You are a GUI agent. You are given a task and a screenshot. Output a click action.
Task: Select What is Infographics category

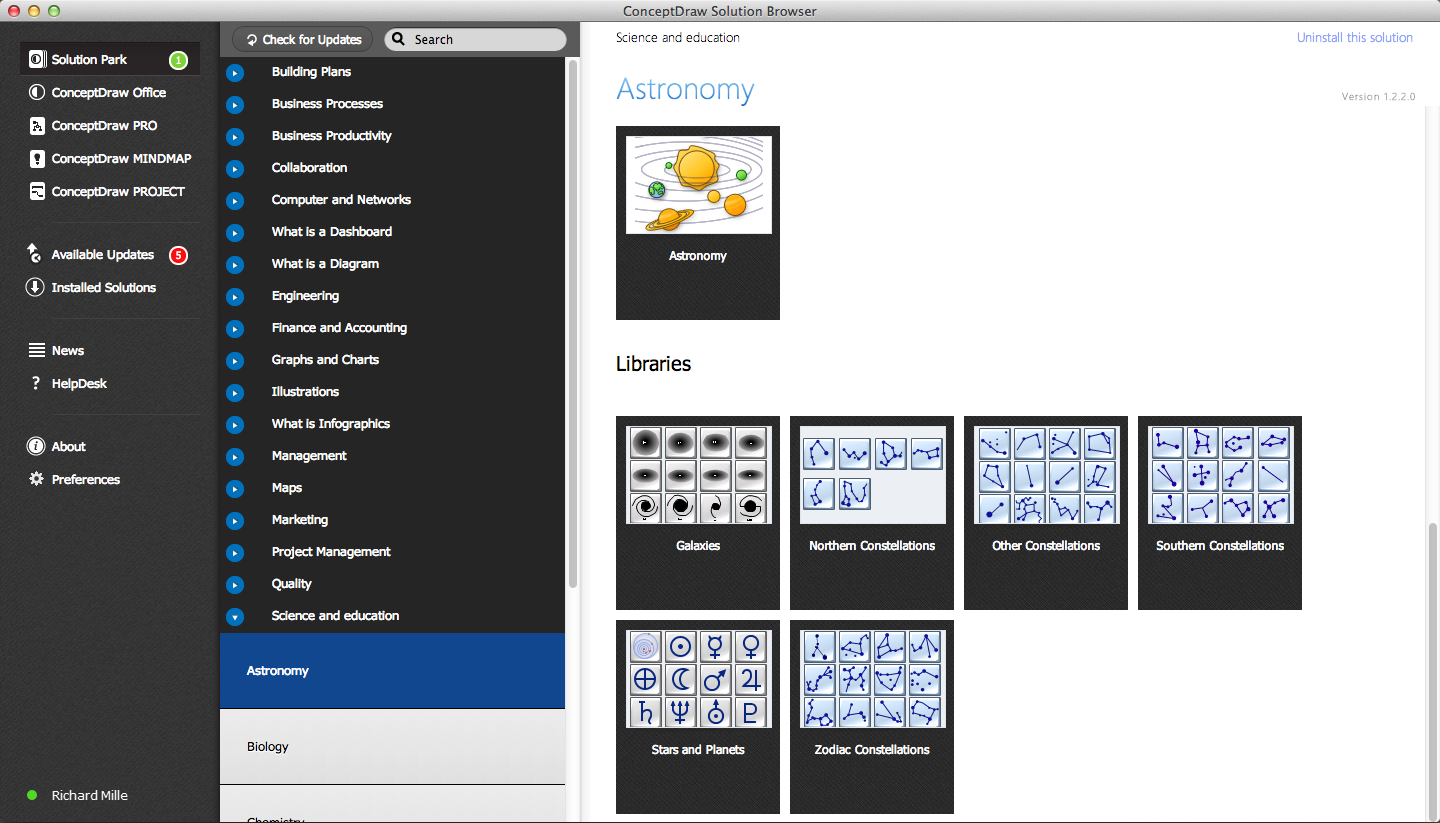coord(331,424)
